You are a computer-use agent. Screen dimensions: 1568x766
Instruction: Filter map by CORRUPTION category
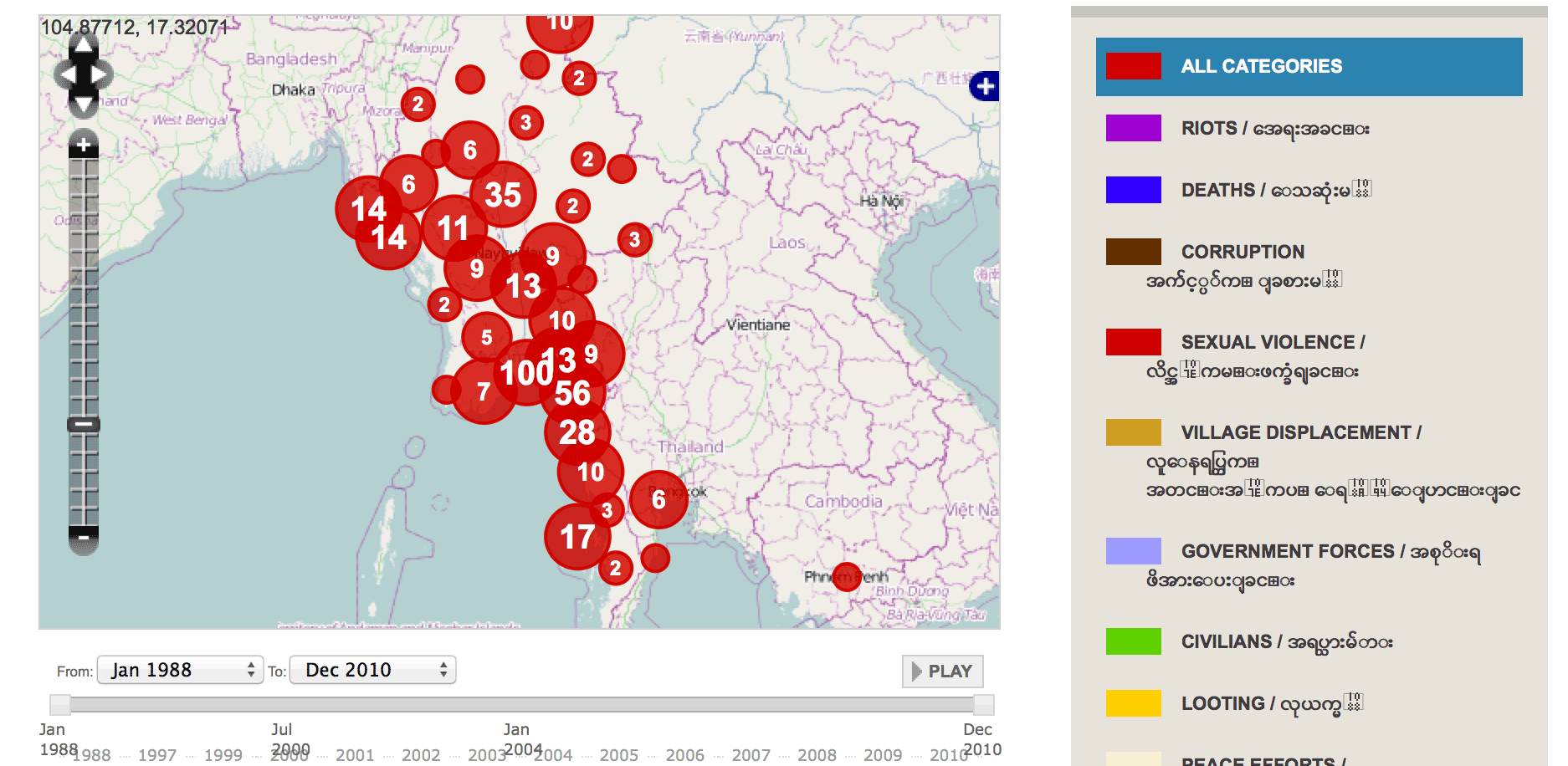[1243, 252]
